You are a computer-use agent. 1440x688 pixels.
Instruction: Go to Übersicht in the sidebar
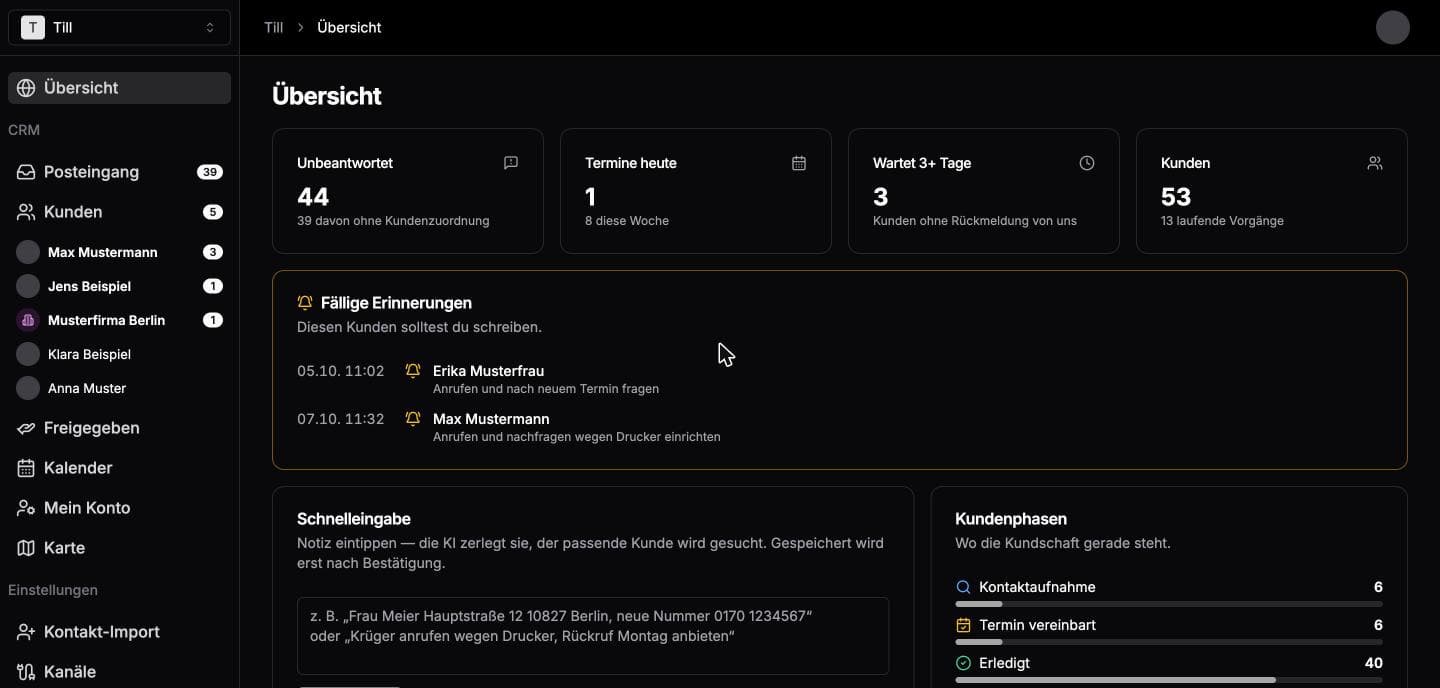119,88
